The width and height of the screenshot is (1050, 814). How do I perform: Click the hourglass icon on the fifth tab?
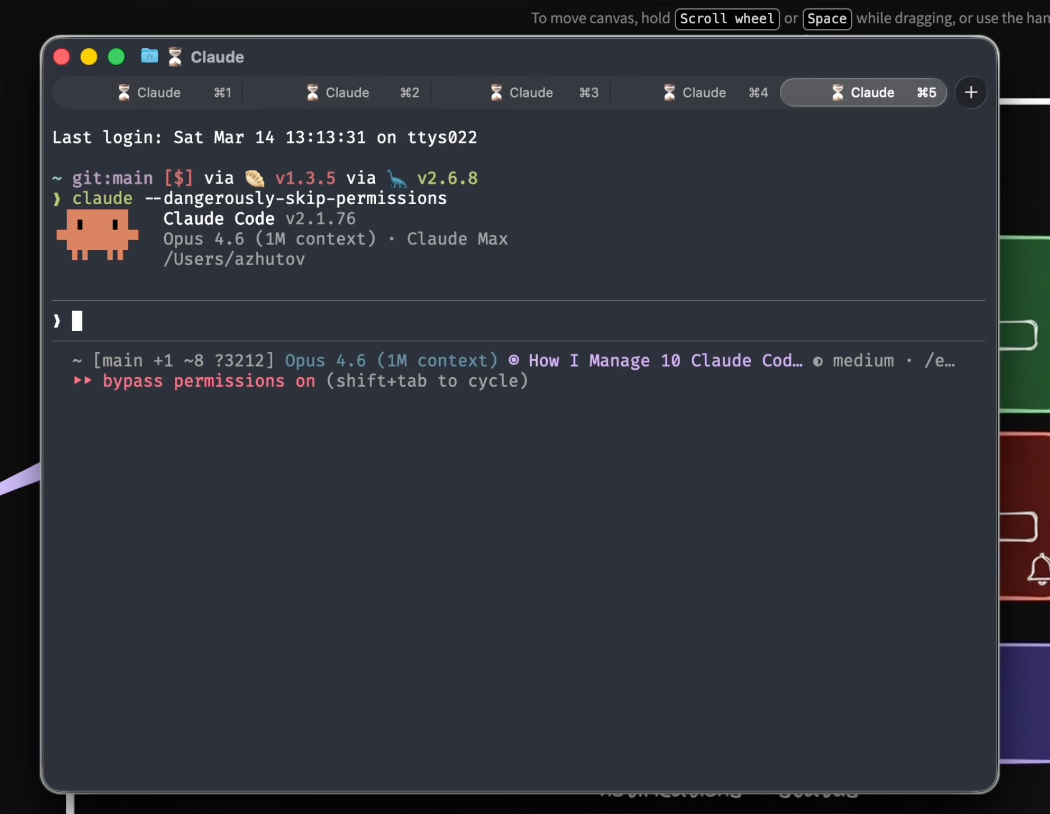pos(838,92)
